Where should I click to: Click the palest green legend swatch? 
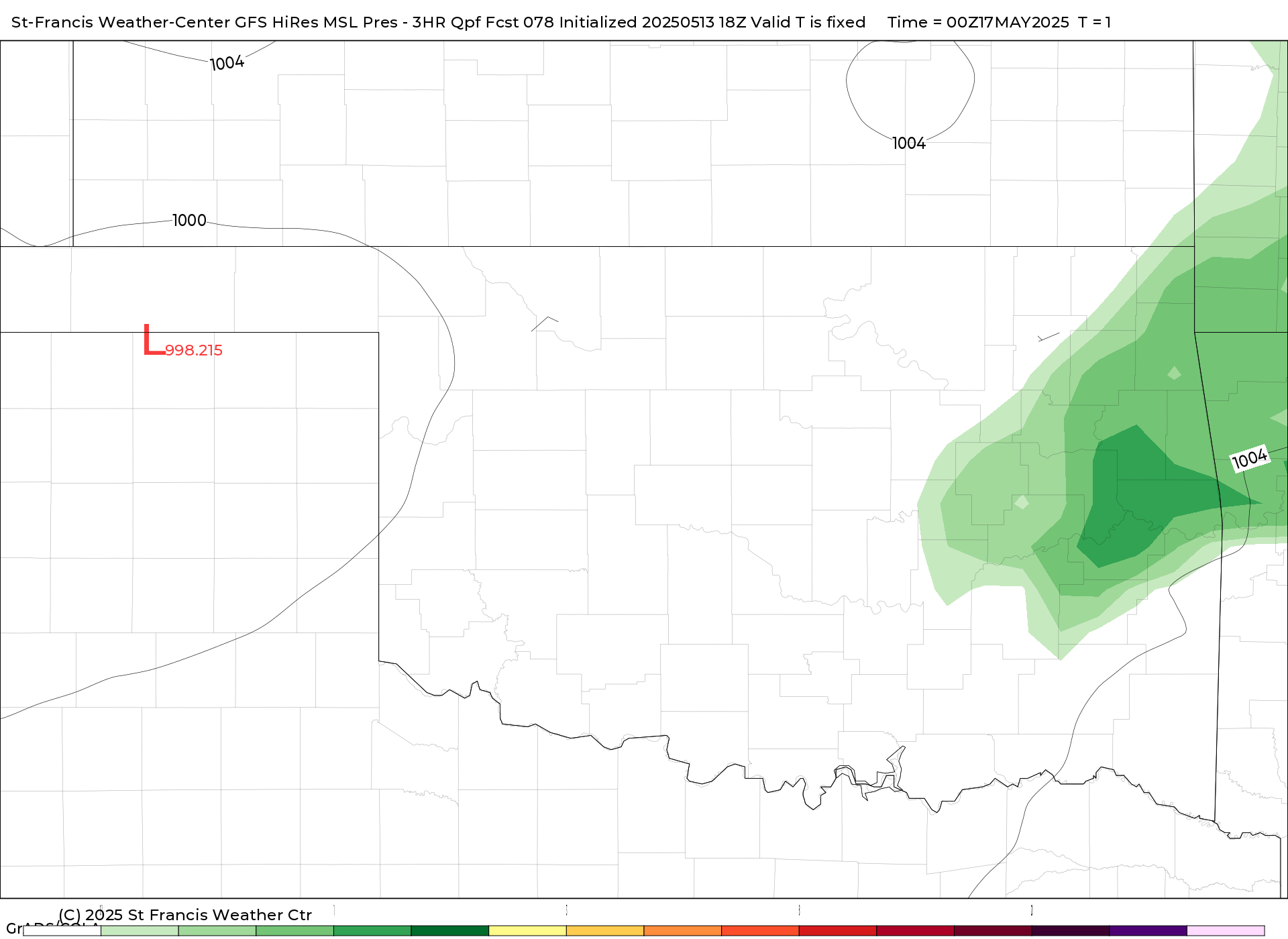140,931
